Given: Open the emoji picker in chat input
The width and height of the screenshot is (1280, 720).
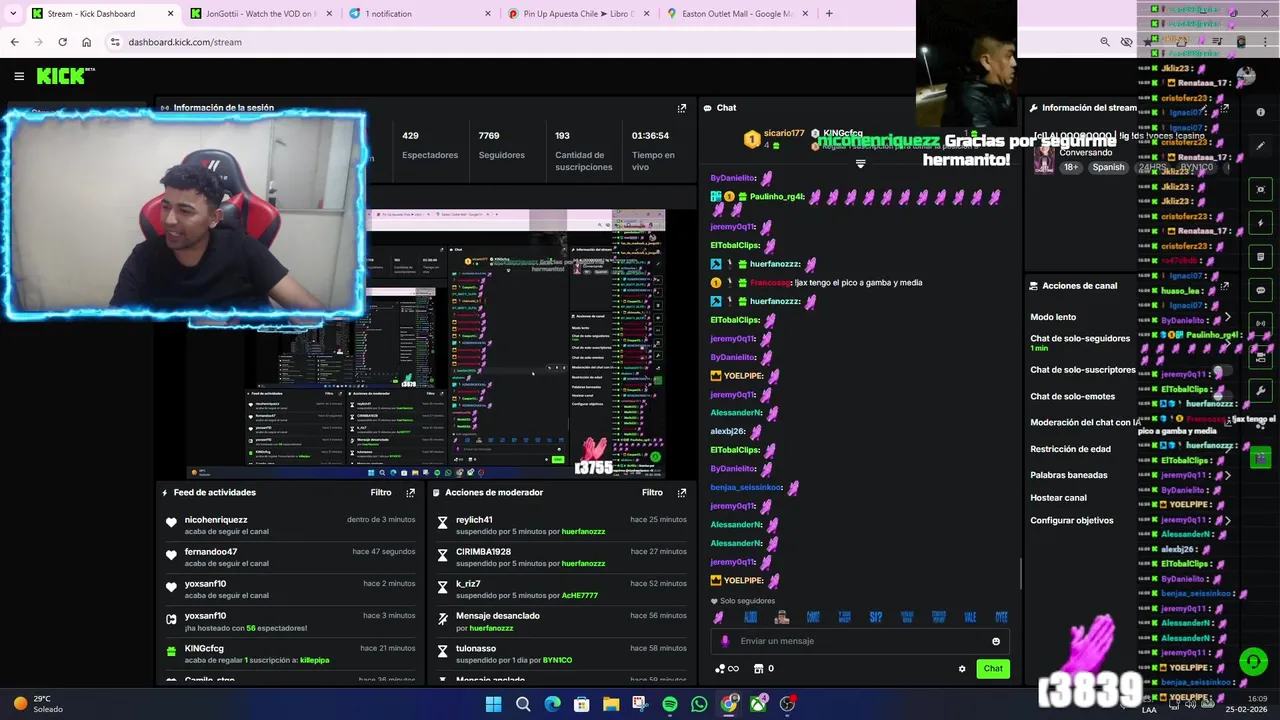Looking at the screenshot, I should coord(996,642).
